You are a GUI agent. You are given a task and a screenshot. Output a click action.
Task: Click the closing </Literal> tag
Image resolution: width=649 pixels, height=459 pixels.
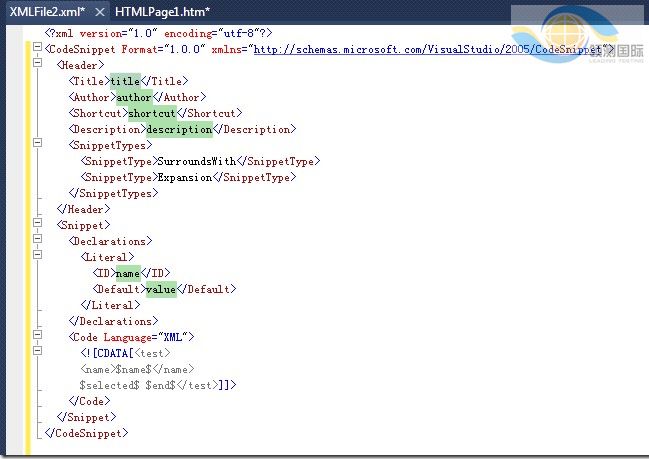tap(111, 305)
